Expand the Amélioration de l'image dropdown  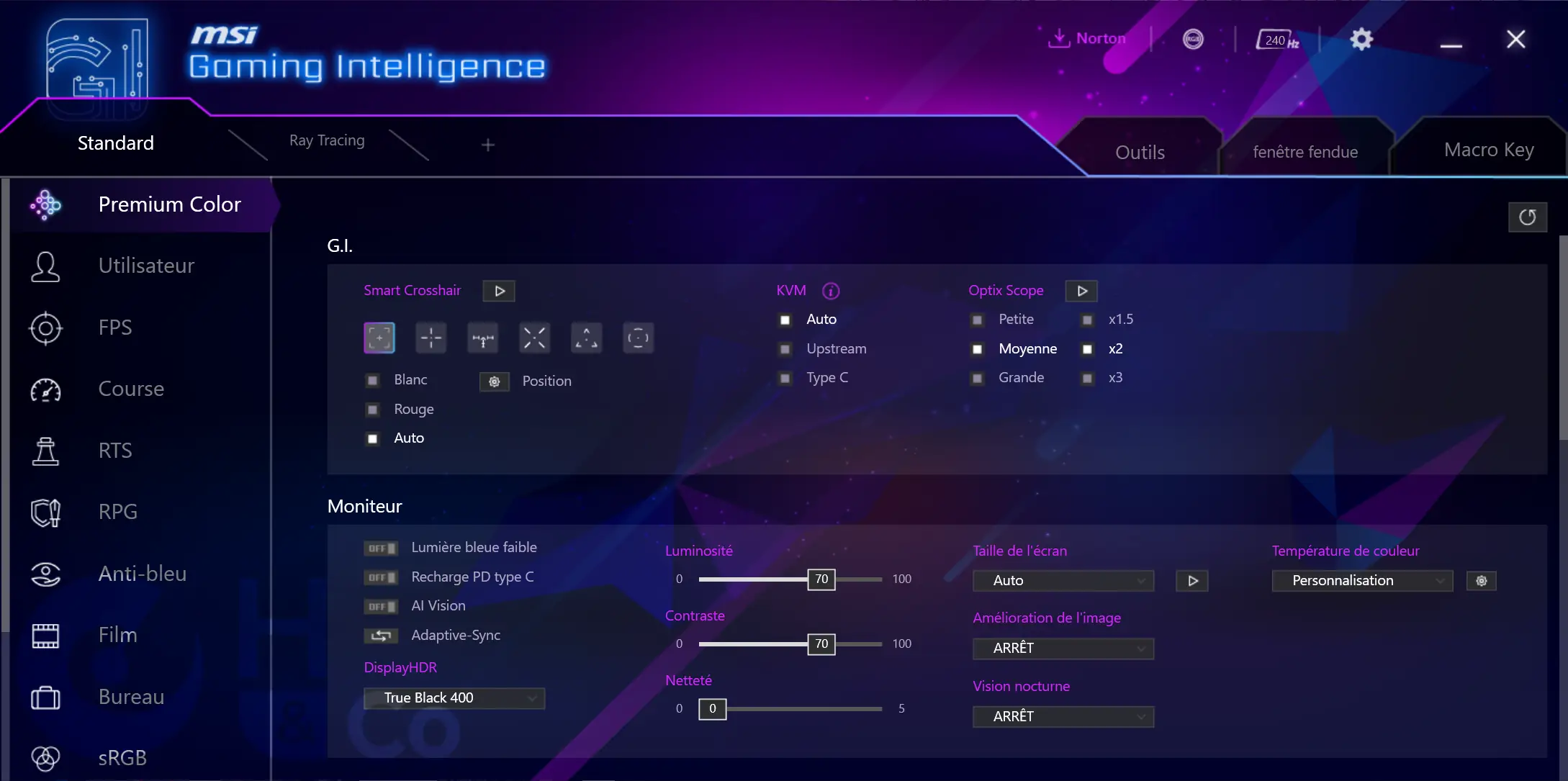[1063, 646]
